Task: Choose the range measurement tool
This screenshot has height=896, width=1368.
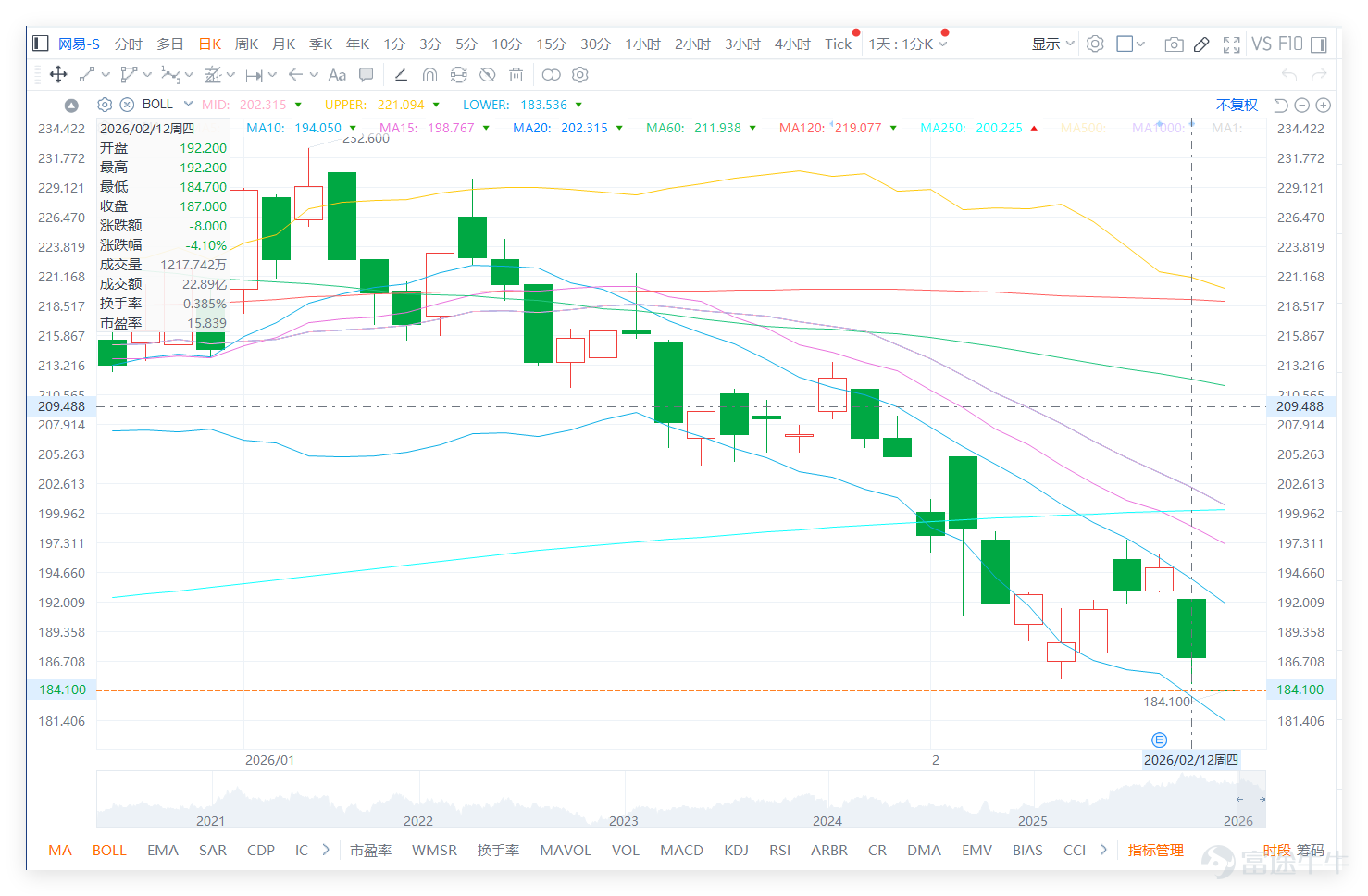Action: pos(255,75)
